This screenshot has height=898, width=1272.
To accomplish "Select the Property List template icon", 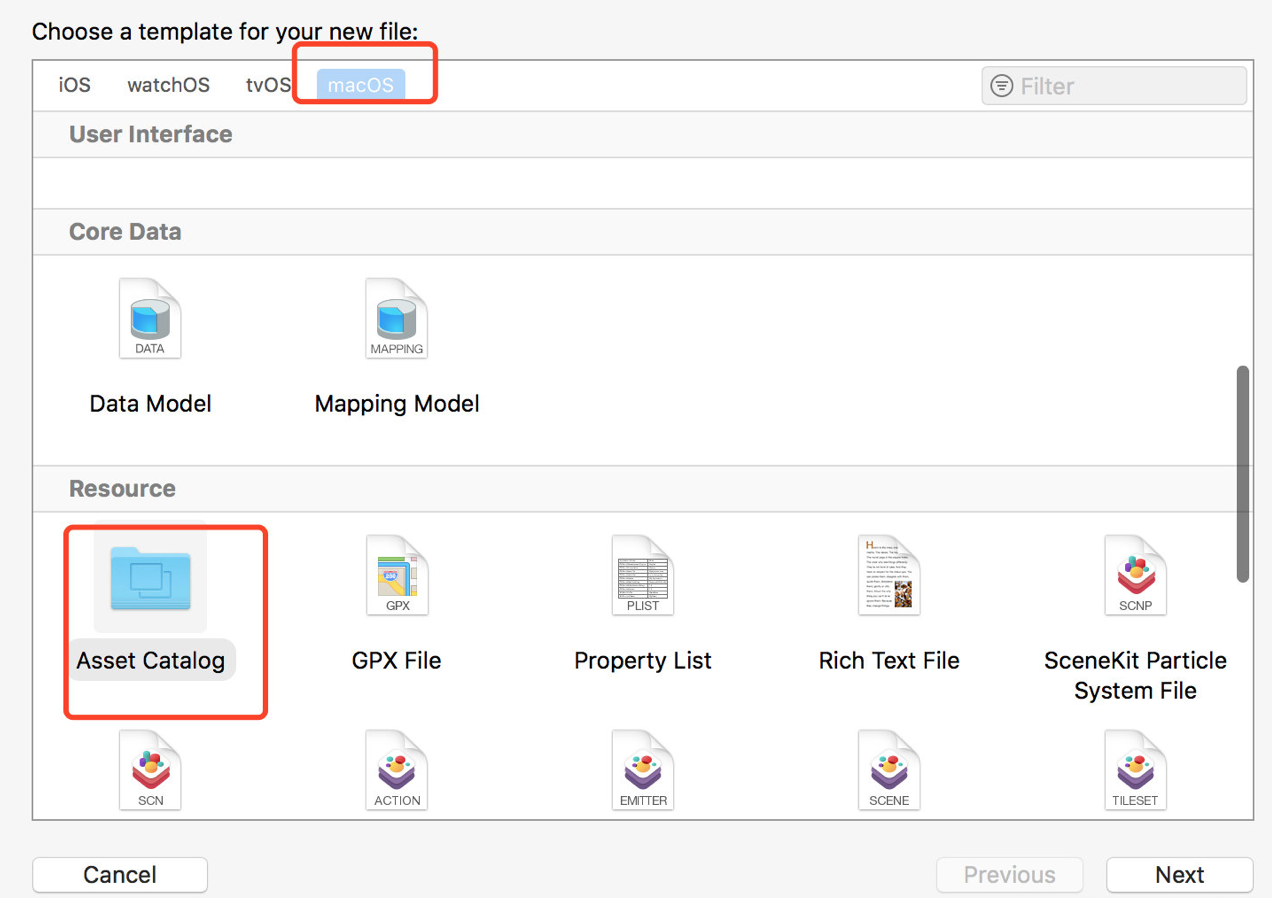I will [x=643, y=576].
